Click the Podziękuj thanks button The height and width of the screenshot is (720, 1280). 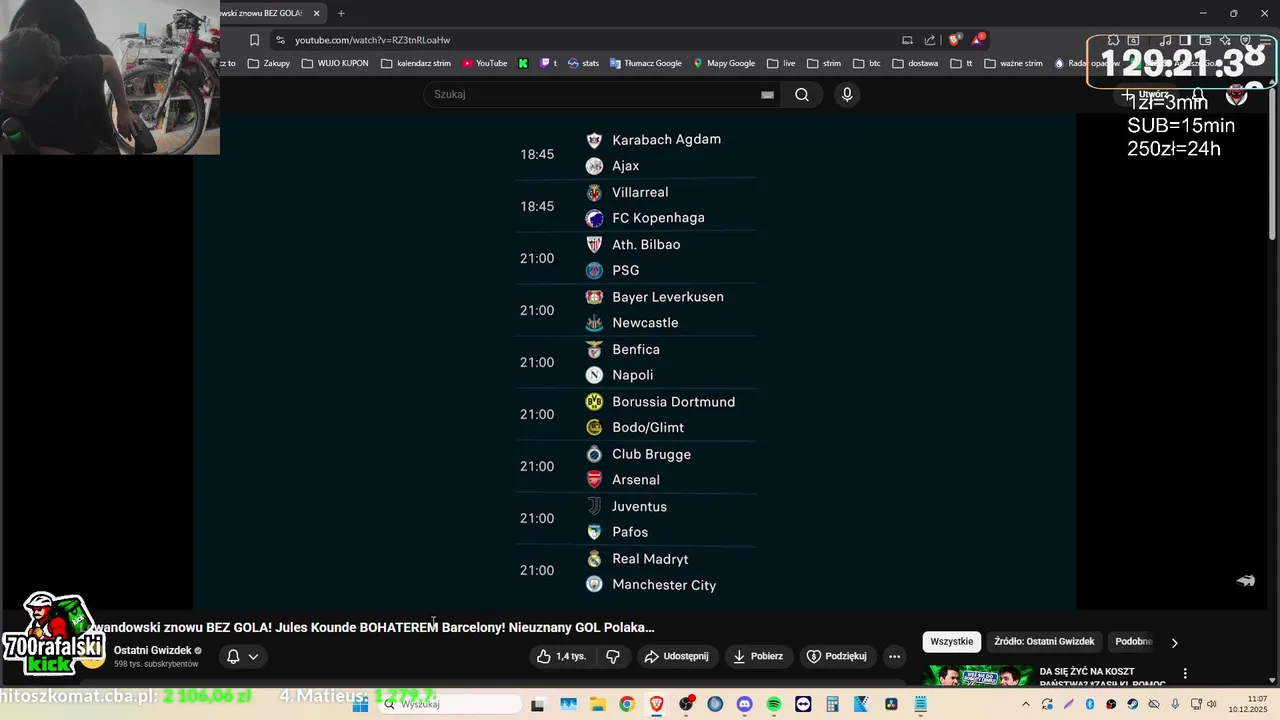click(838, 656)
